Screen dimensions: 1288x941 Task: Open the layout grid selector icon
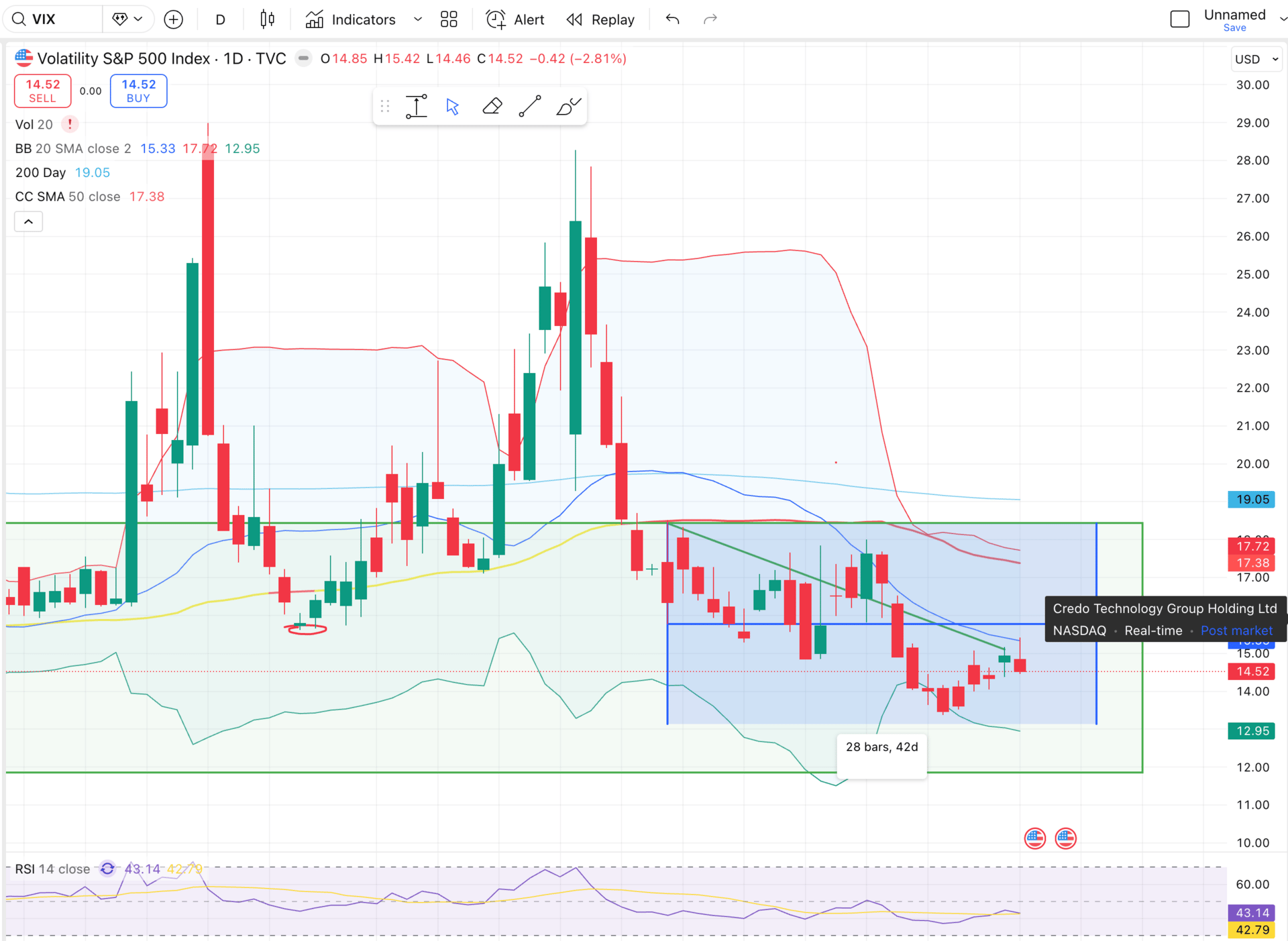point(449,19)
